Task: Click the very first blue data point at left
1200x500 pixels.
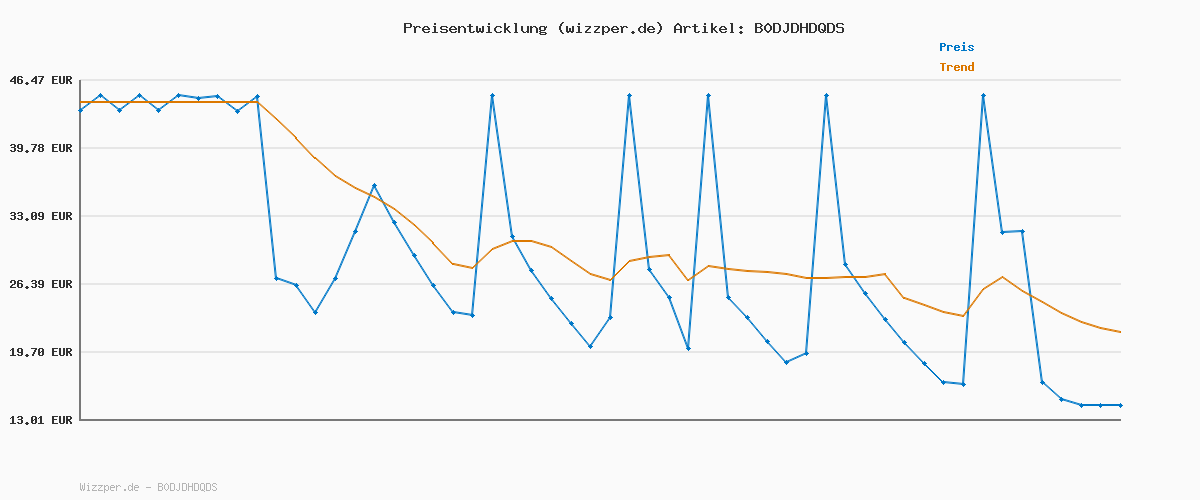Action: coord(81,110)
